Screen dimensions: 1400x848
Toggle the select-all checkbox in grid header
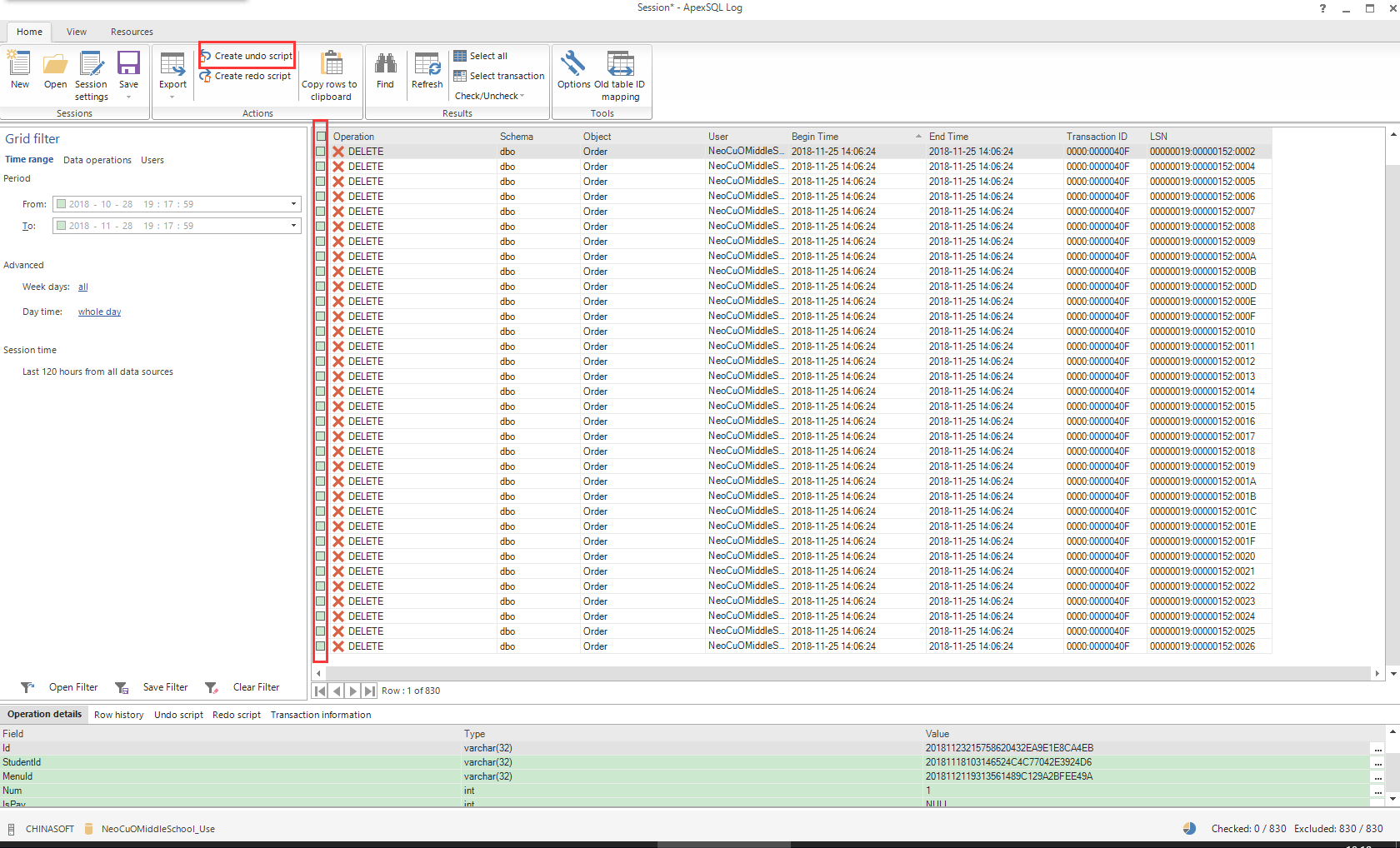coord(320,136)
